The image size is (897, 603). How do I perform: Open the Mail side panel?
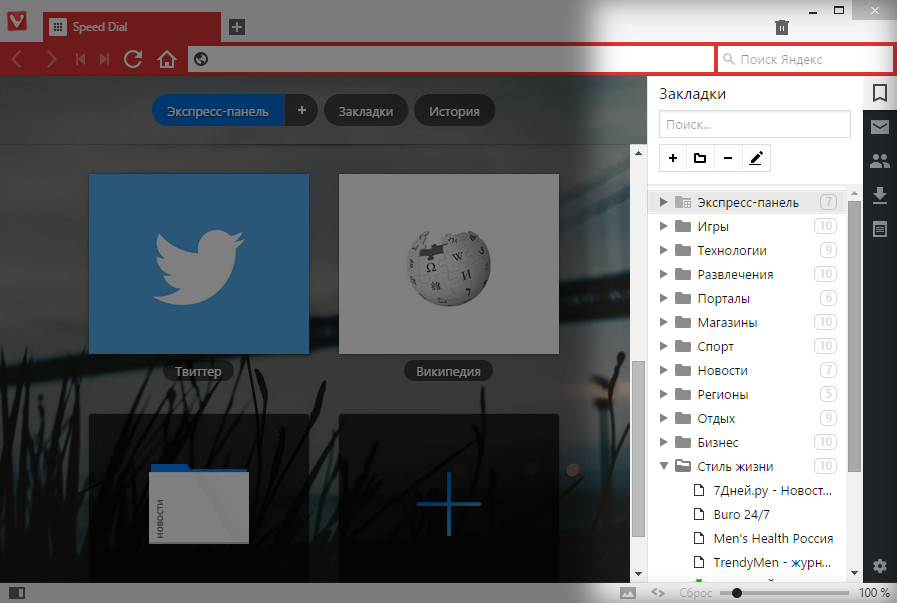tap(880, 126)
